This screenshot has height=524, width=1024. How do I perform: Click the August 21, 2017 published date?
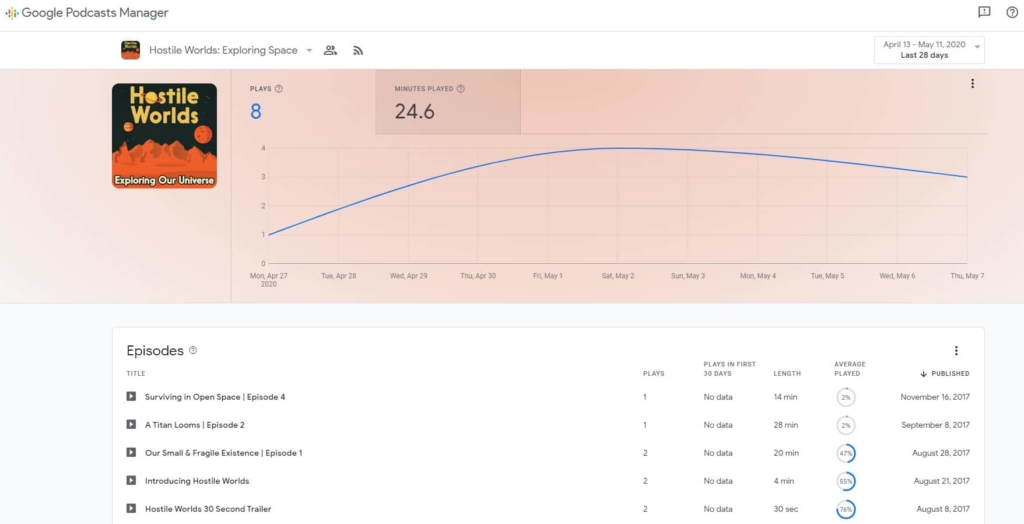[942, 481]
